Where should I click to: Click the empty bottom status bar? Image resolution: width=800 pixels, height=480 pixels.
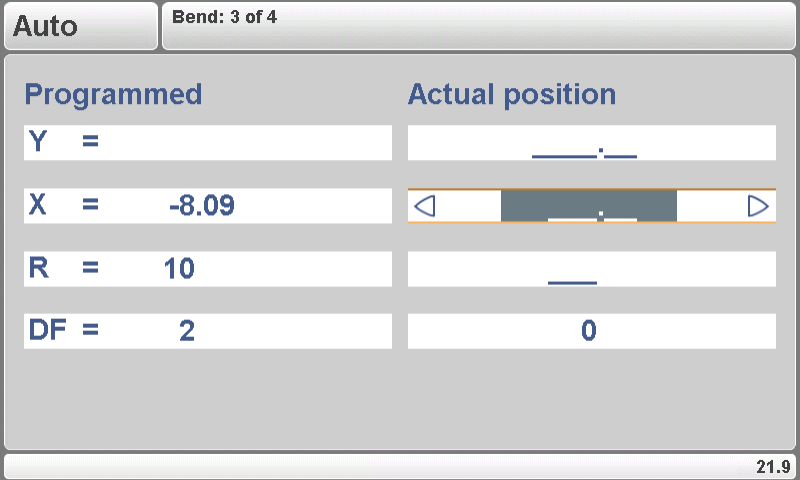[380, 467]
